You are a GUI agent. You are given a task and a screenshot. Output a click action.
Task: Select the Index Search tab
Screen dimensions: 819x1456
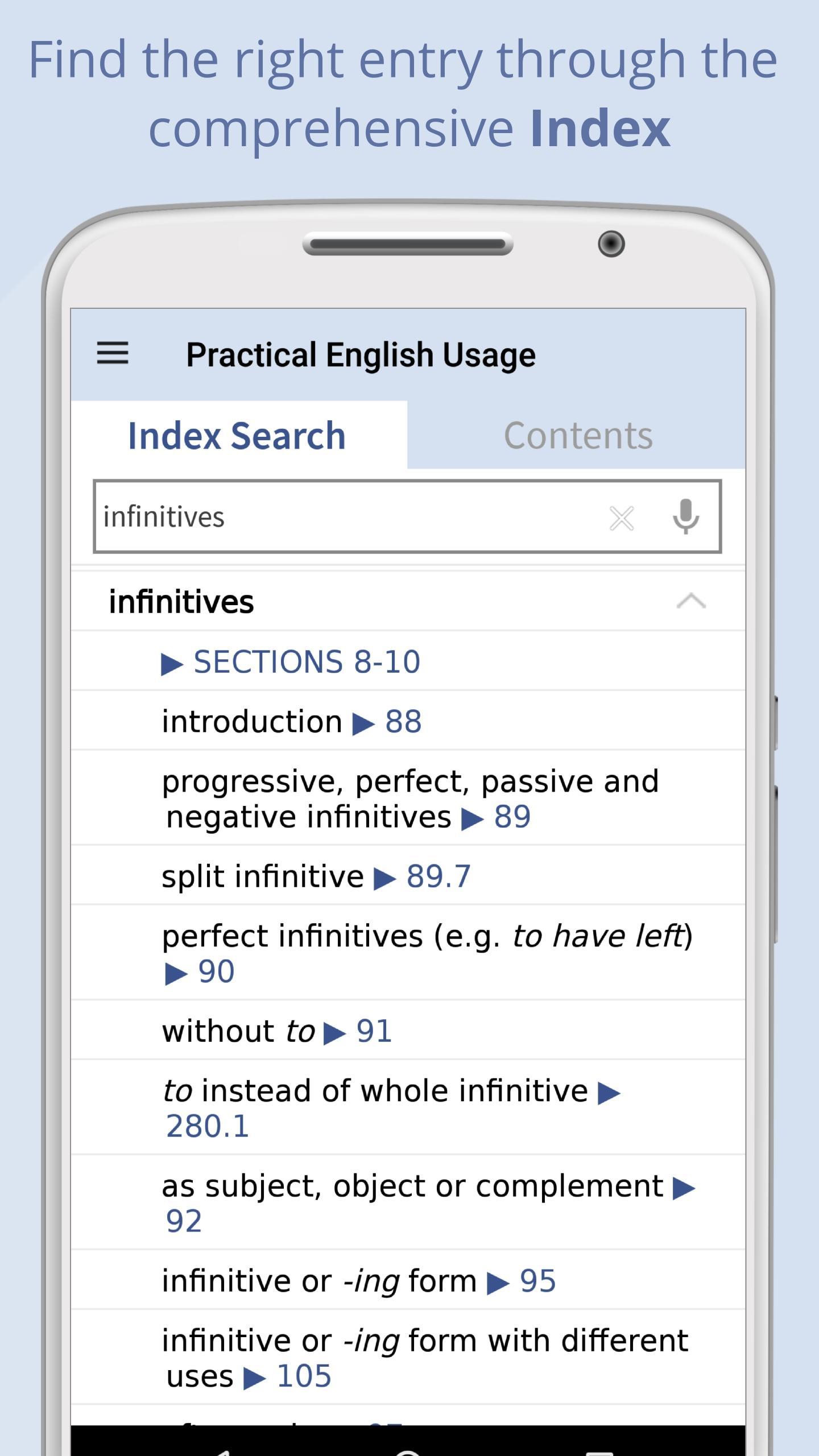pos(237,436)
